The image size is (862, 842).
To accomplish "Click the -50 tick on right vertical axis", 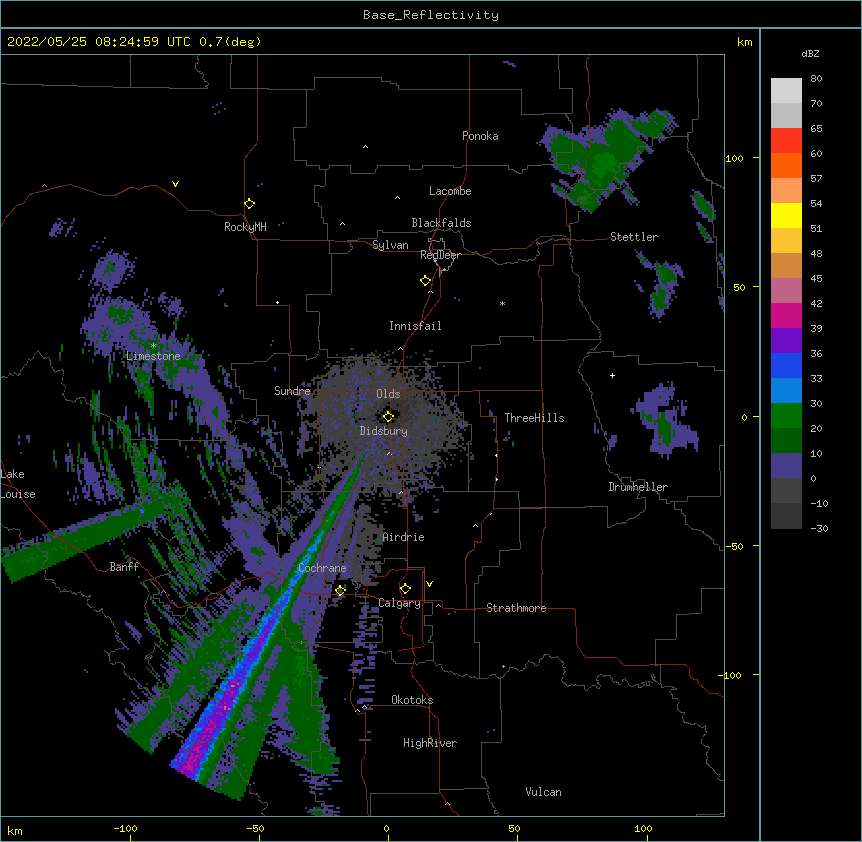I will point(734,546).
